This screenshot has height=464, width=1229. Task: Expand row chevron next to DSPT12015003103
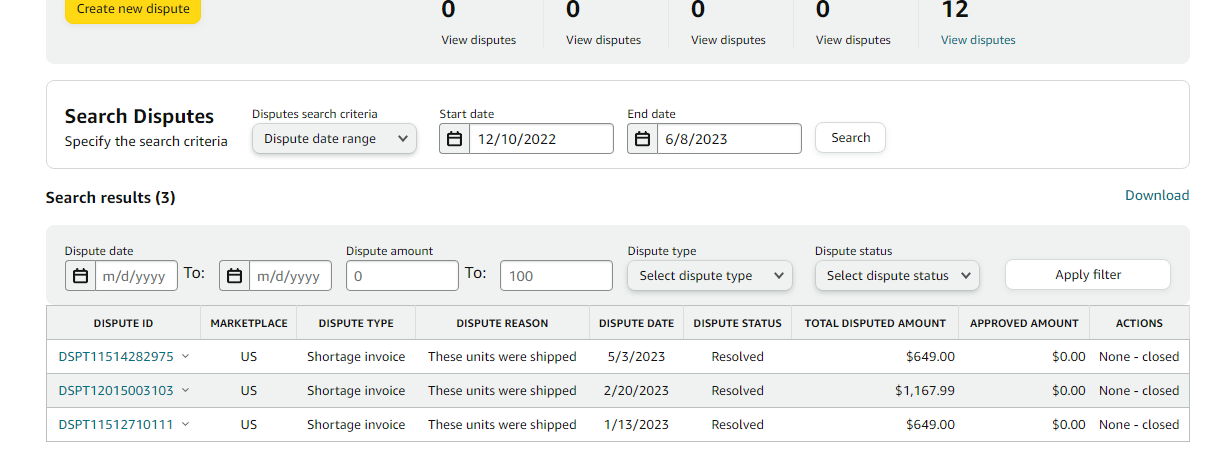185,391
